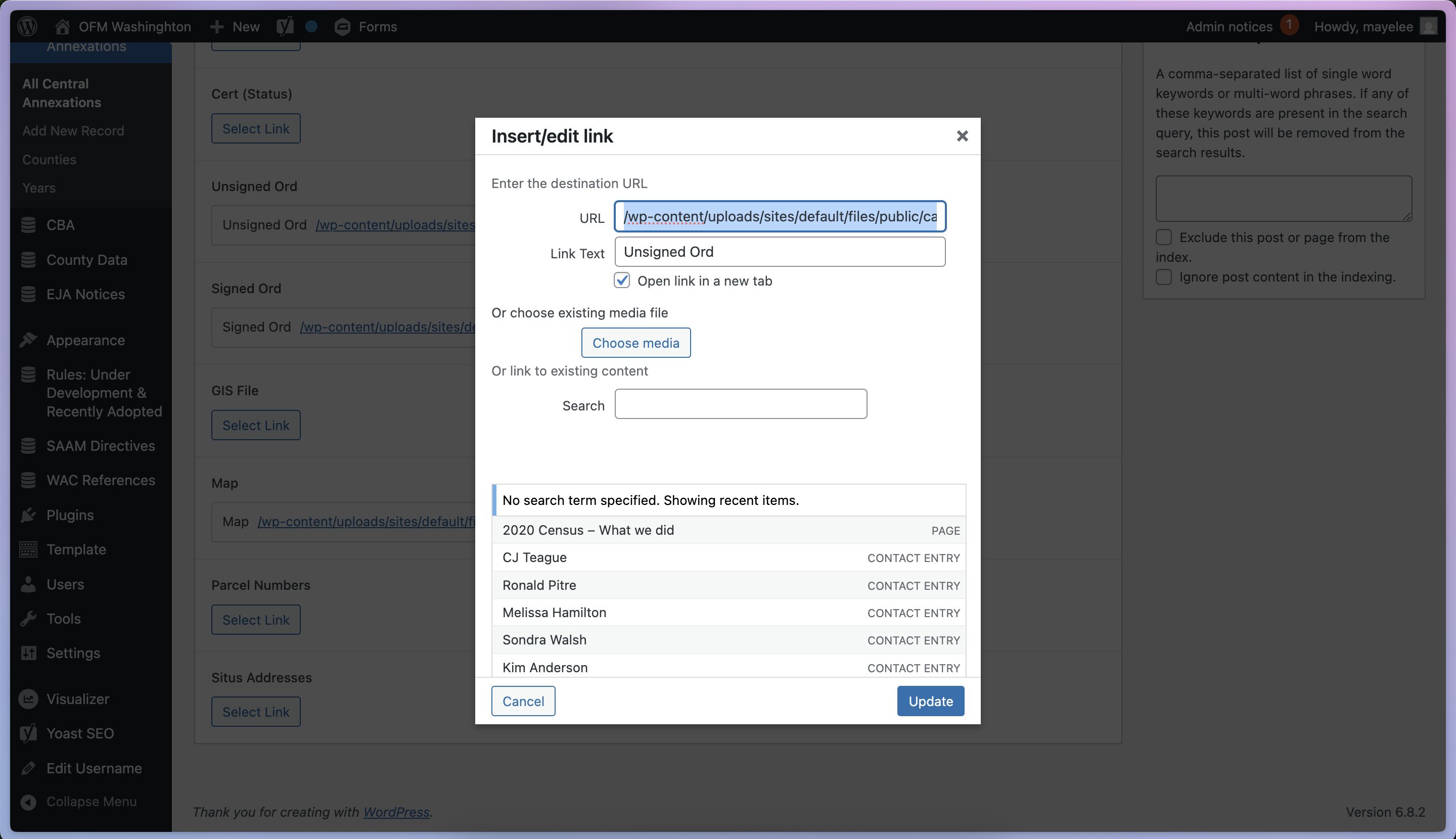Check Exclude this post from the index

click(x=1164, y=238)
